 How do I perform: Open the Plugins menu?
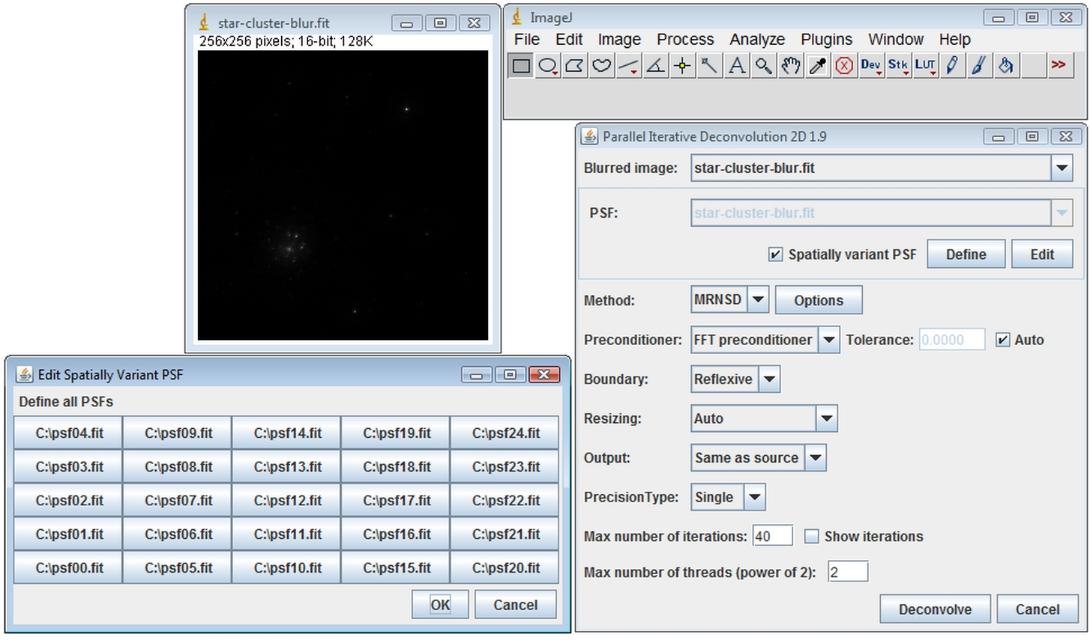pos(827,40)
